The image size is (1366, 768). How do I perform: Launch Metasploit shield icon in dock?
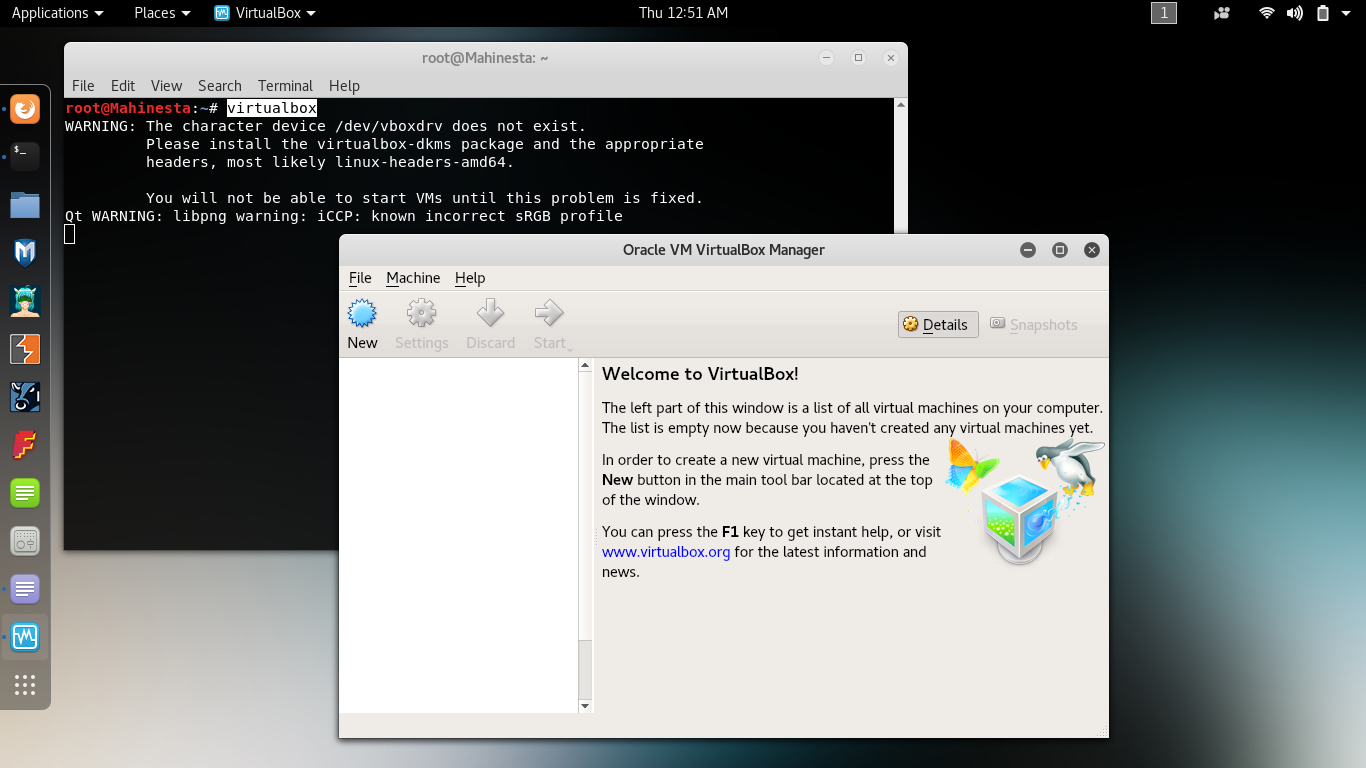pyautogui.click(x=25, y=253)
